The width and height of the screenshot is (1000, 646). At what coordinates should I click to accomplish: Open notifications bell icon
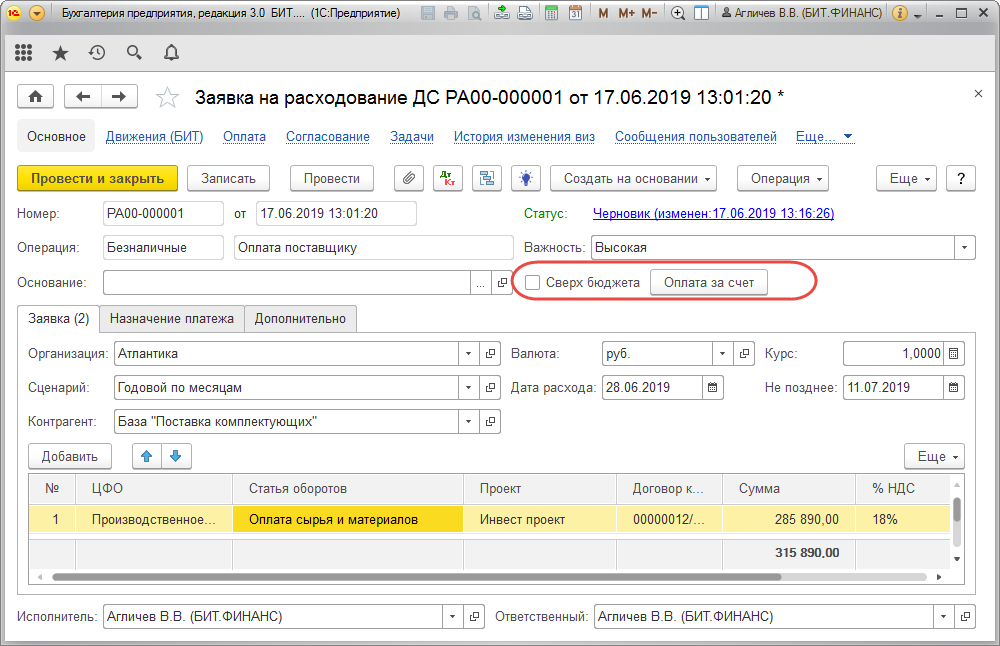click(171, 53)
